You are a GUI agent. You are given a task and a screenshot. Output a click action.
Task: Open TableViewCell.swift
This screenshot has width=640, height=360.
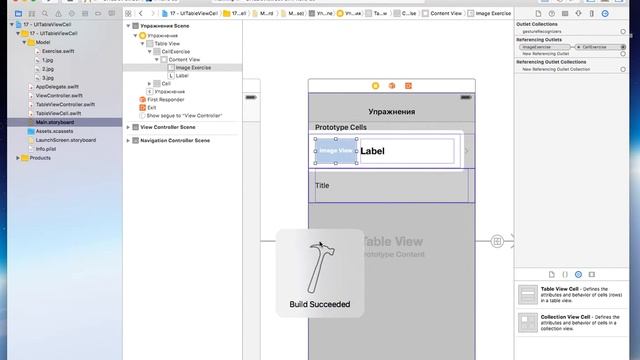click(58, 113)
